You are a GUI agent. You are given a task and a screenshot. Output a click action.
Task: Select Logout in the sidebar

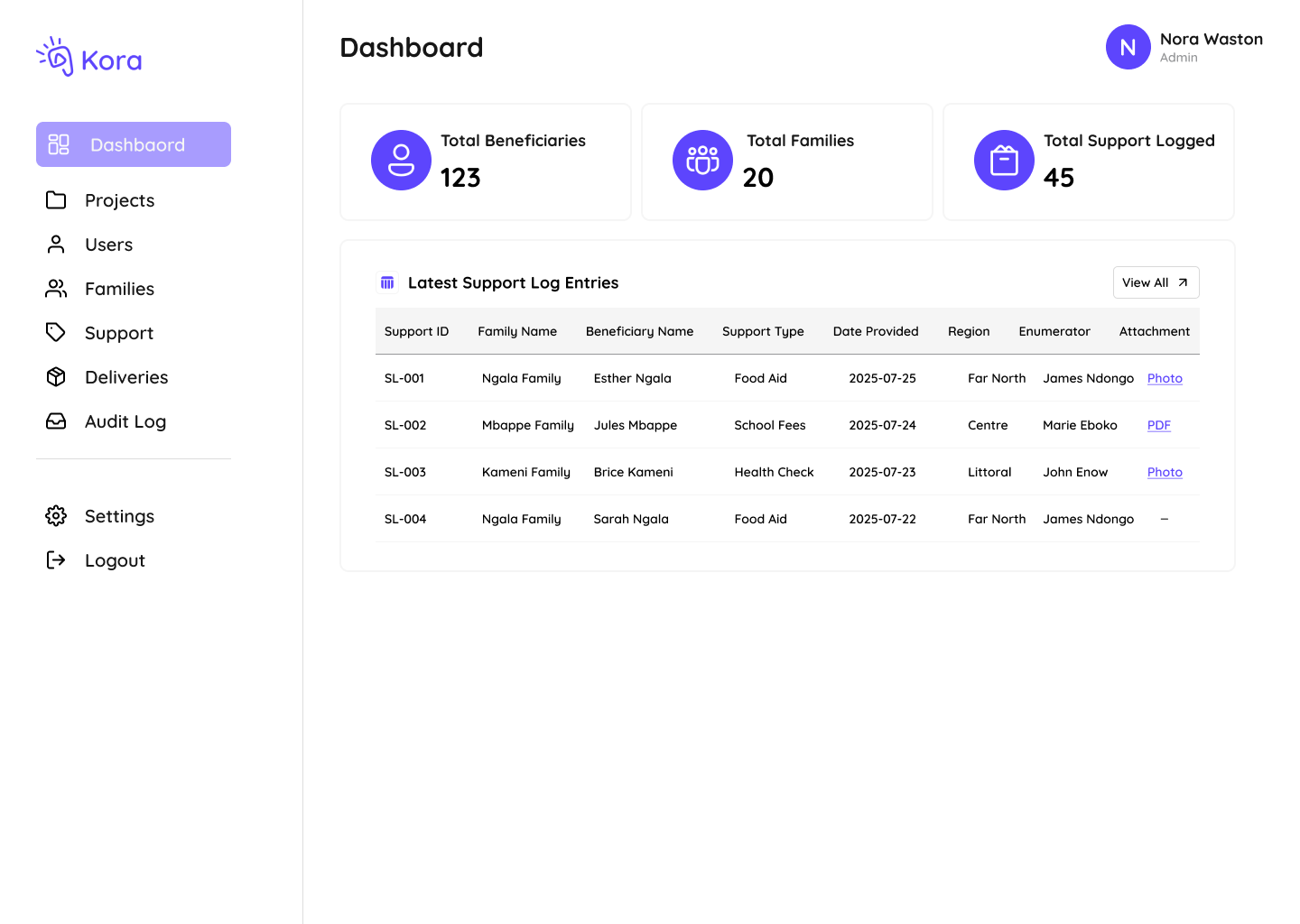coord(115,560)
